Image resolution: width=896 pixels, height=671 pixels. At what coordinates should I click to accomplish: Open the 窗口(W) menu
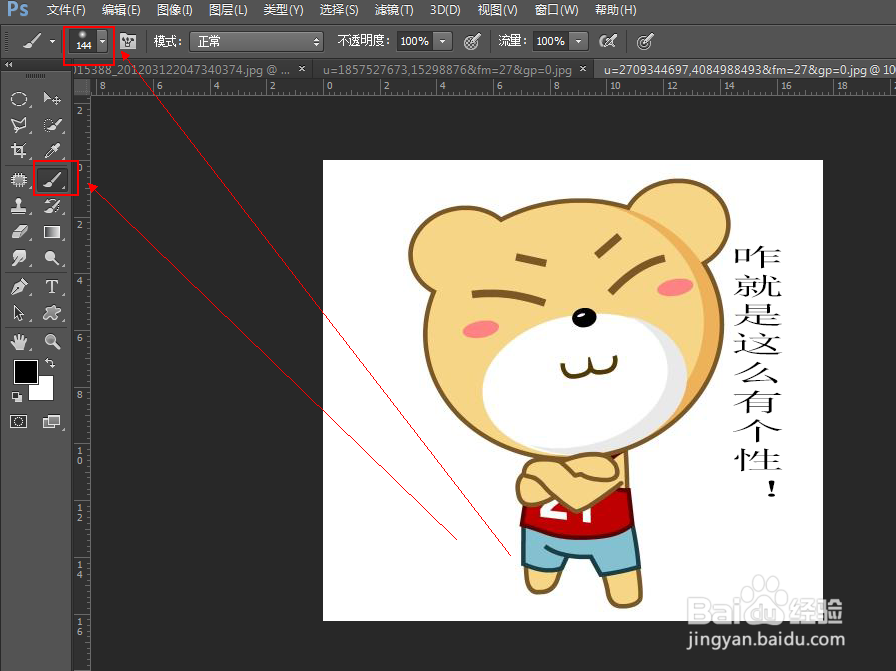pos(556,10)
